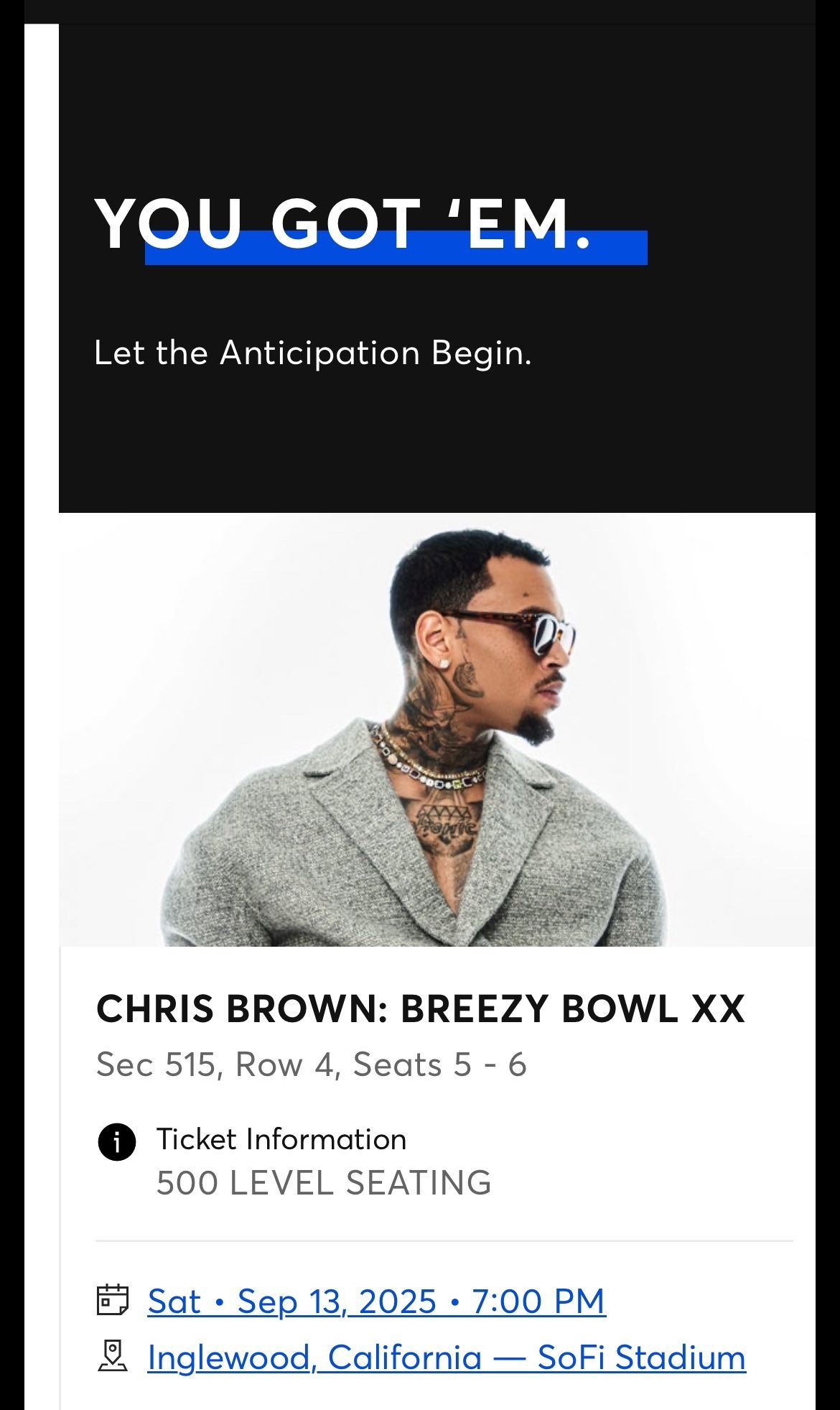The image size is (840, 1410).
Task: Tap the event promo photo
Action: [x=437, y=729]
